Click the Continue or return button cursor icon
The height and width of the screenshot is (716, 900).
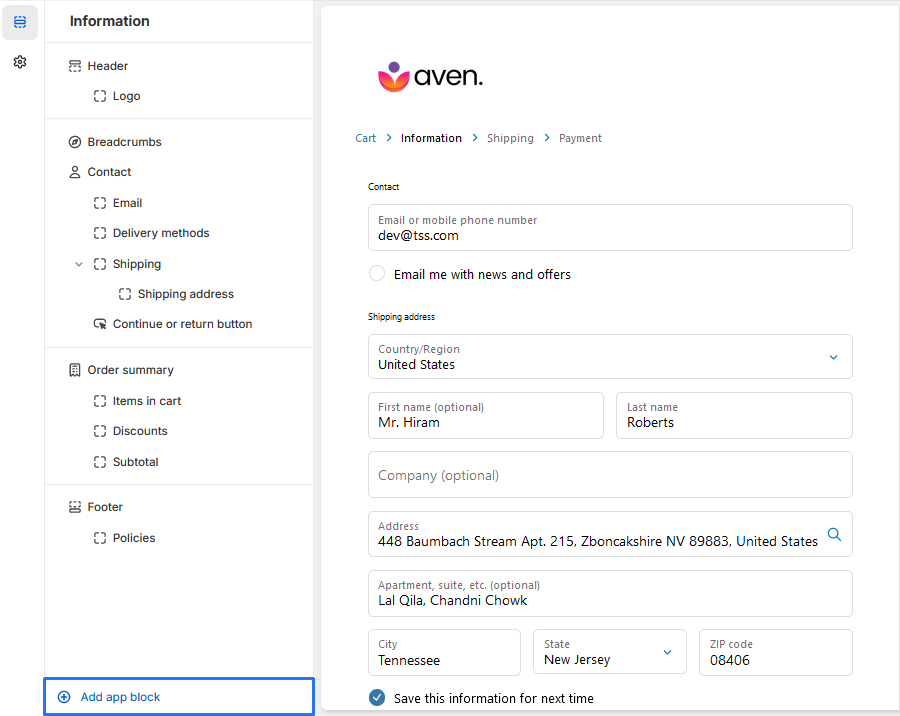pyautogui.click(x=101, y=323)
